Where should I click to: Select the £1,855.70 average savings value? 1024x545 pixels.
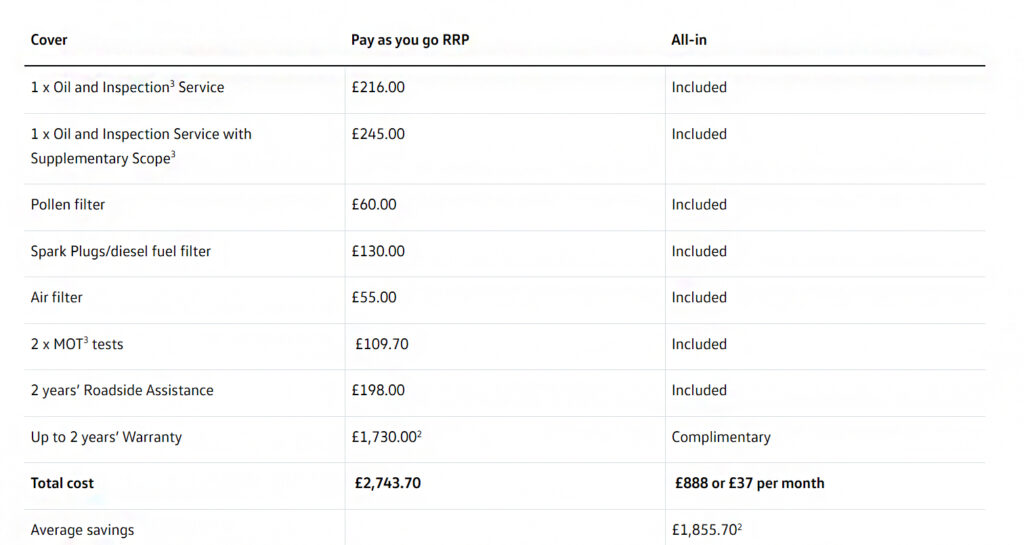[707, 529]
